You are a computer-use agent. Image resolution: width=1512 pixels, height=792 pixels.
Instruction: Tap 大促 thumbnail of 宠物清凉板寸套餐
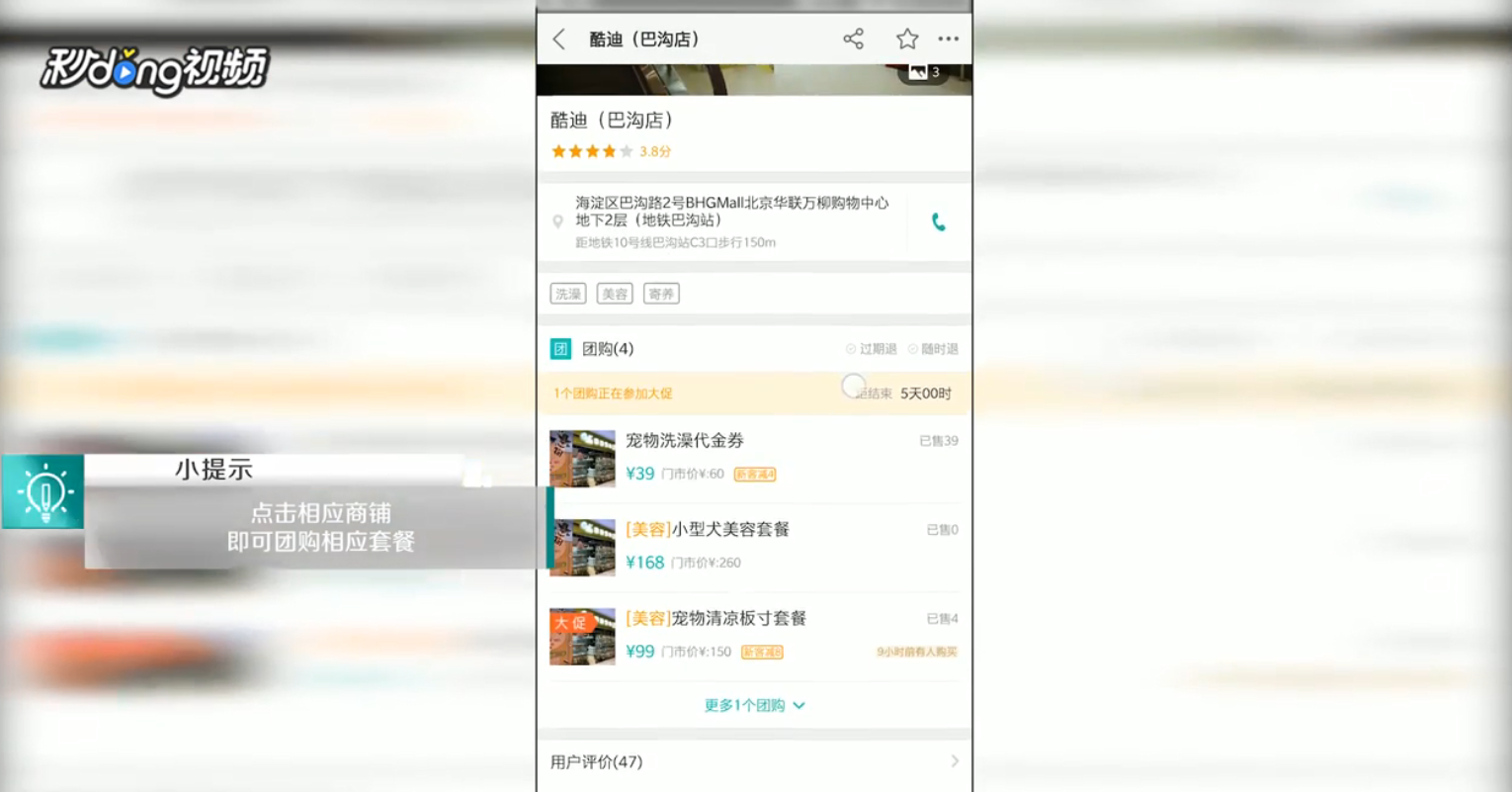click(582, 636)
